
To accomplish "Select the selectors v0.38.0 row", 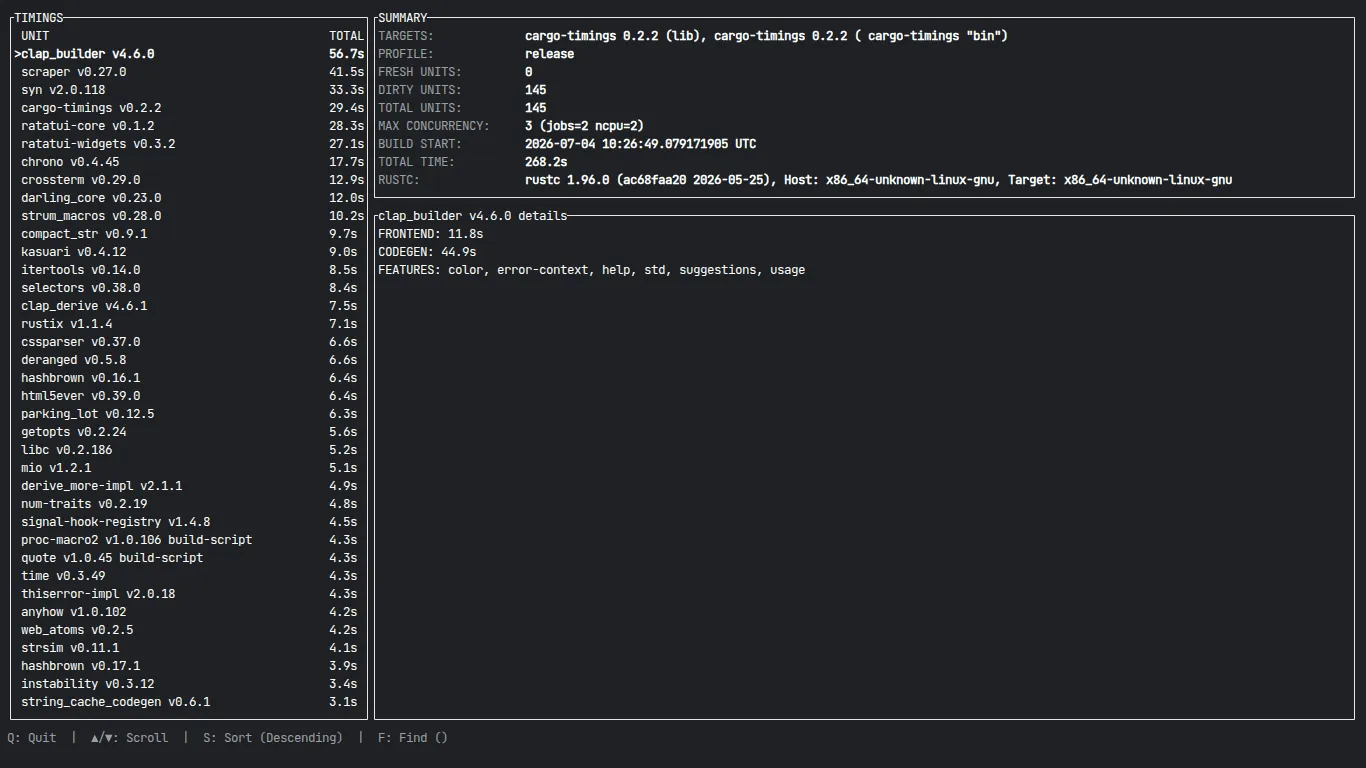I will coord(189,288).
